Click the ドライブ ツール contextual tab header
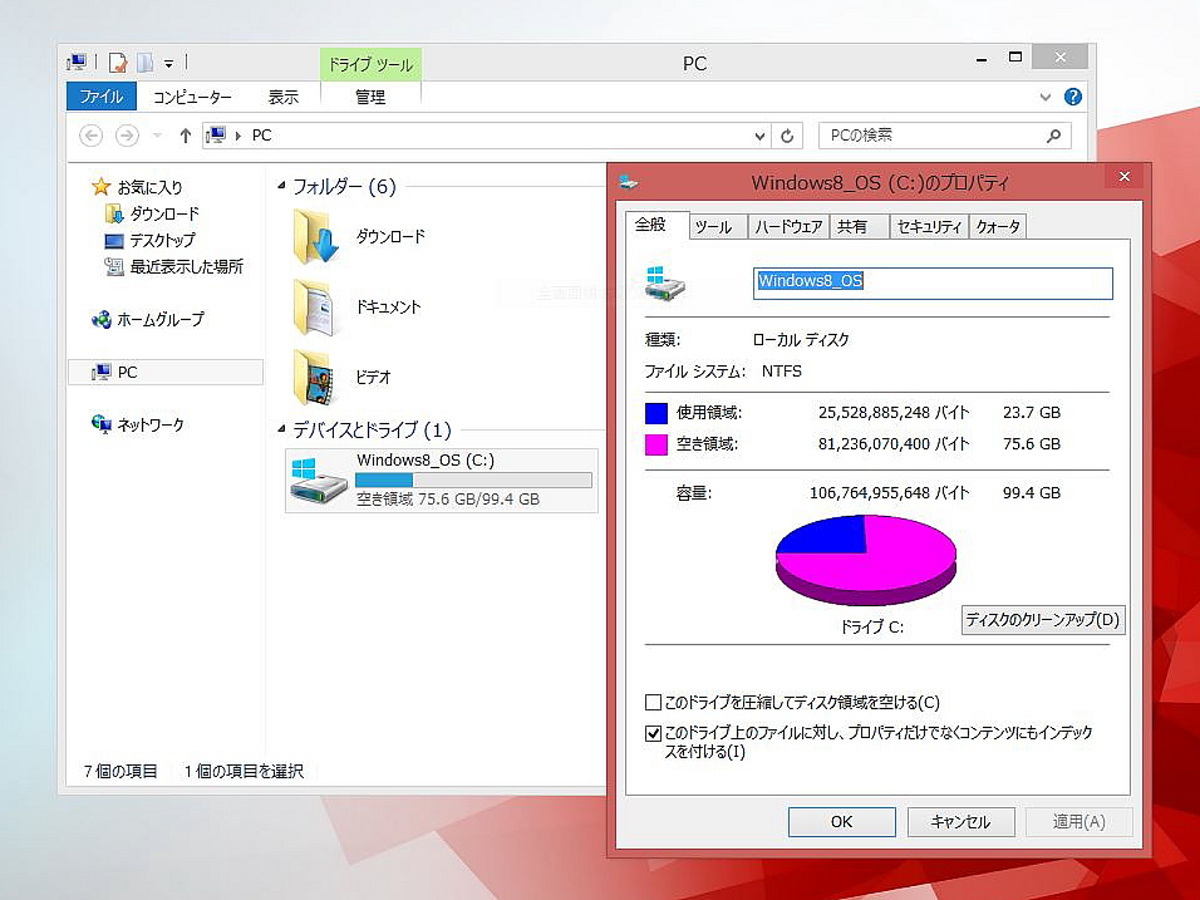Viewport: 1200px width, 900px height. [370, 65]
